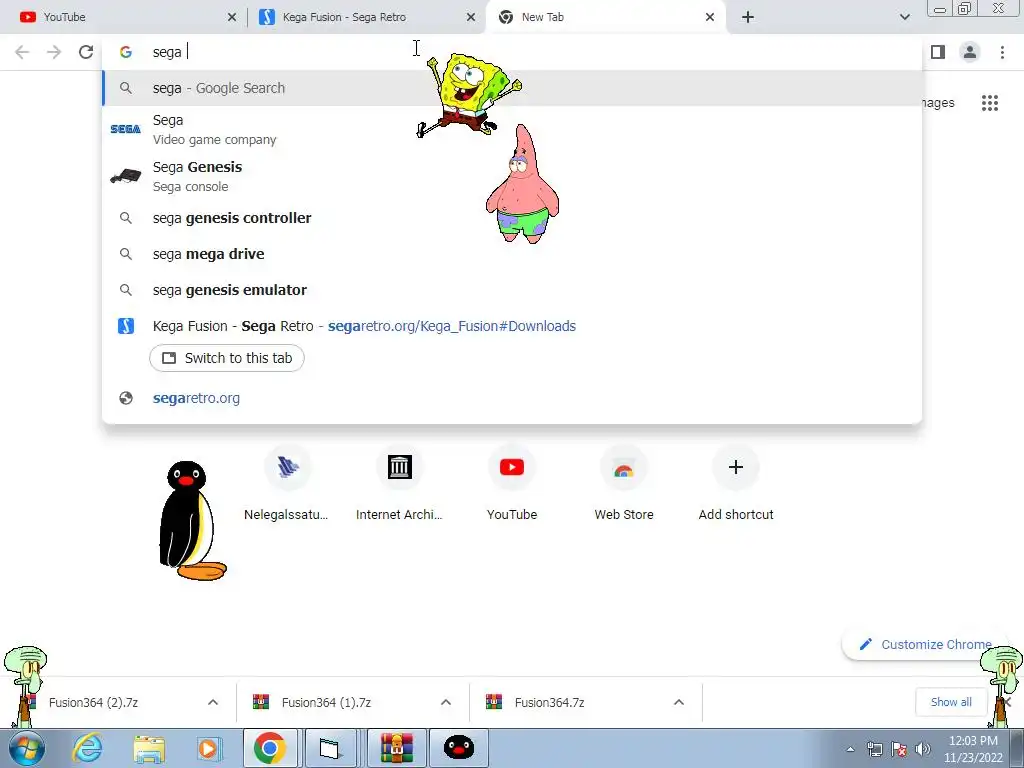Open the WinRAR taskbar icon
This screenshot has height=768, width=1024.
[x=397, y=748]
